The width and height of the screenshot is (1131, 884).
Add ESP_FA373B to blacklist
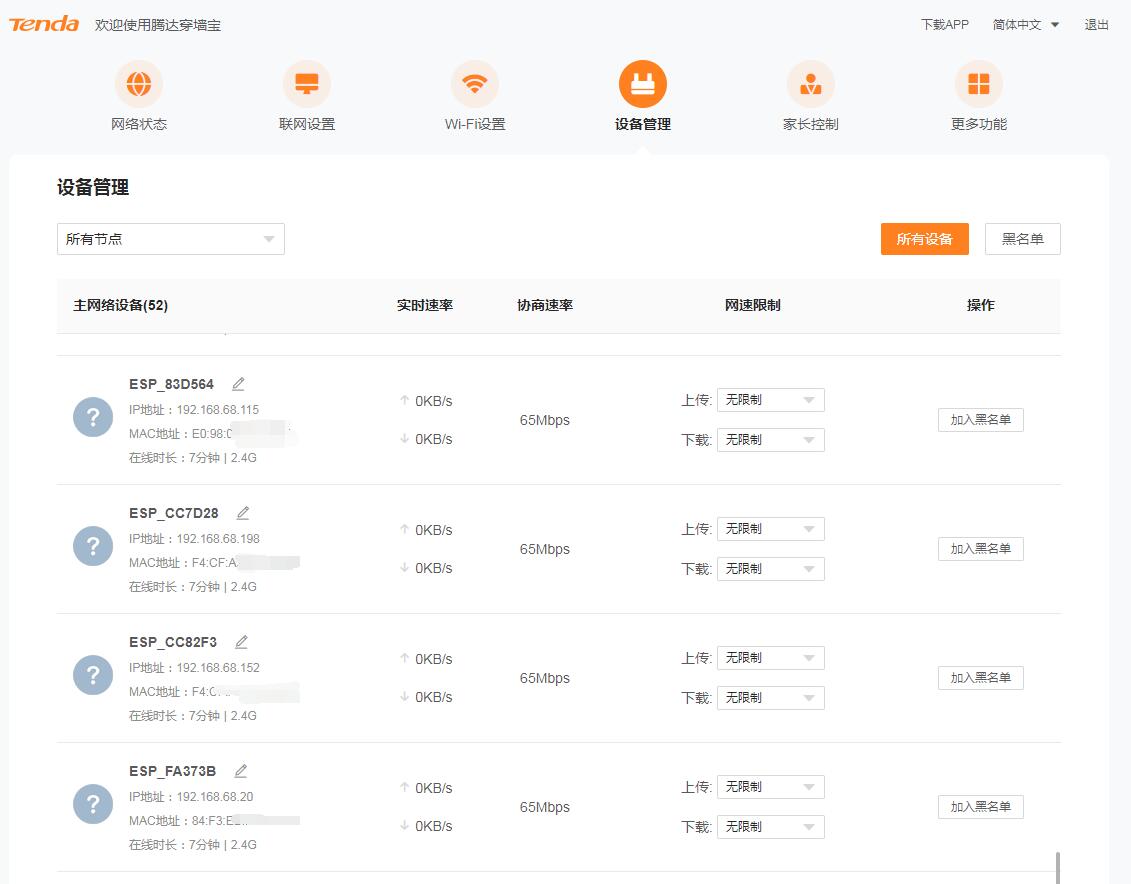tap(981, 807)
